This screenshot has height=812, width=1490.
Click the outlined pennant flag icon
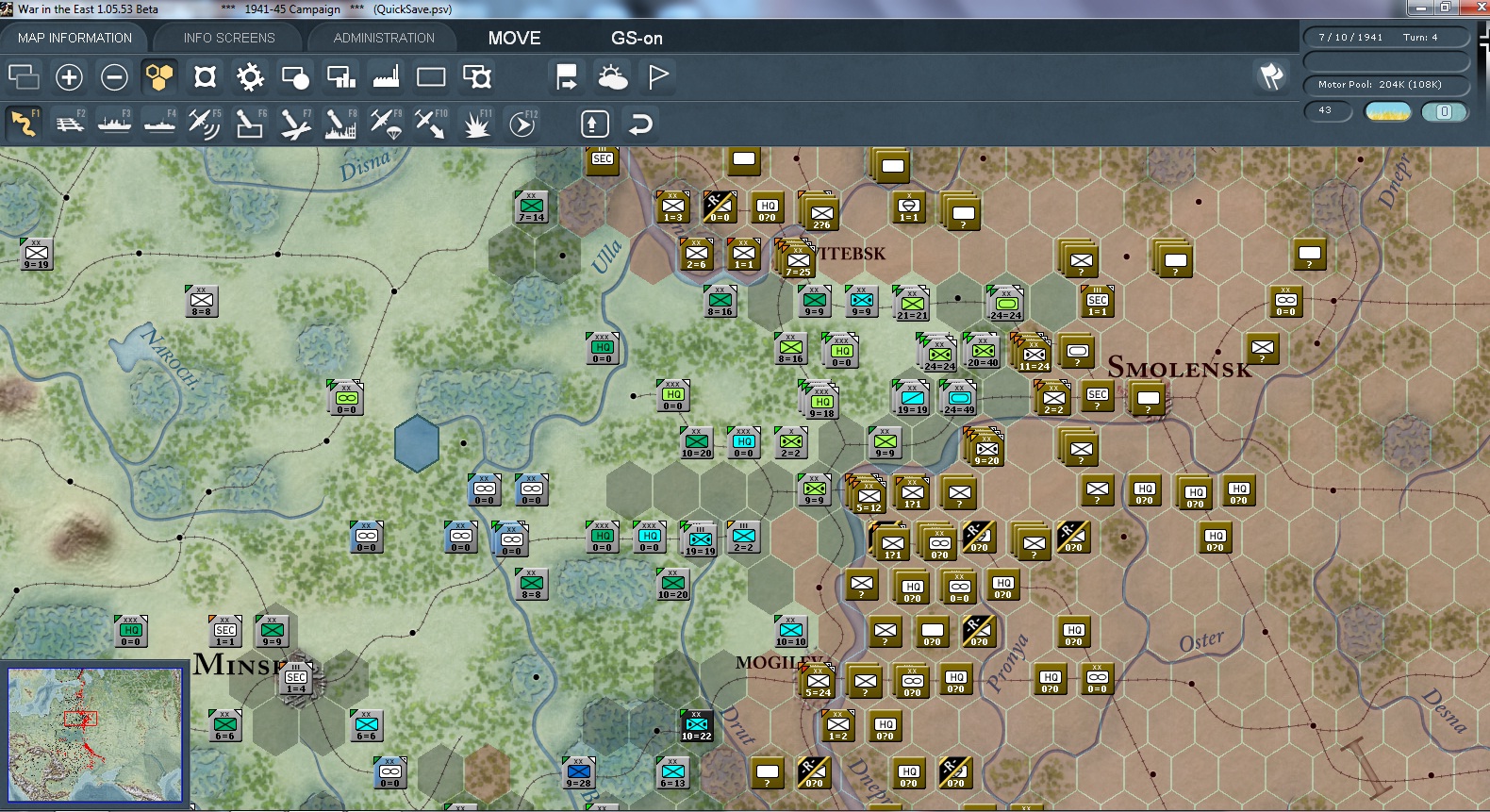click(x=658, y=76)
